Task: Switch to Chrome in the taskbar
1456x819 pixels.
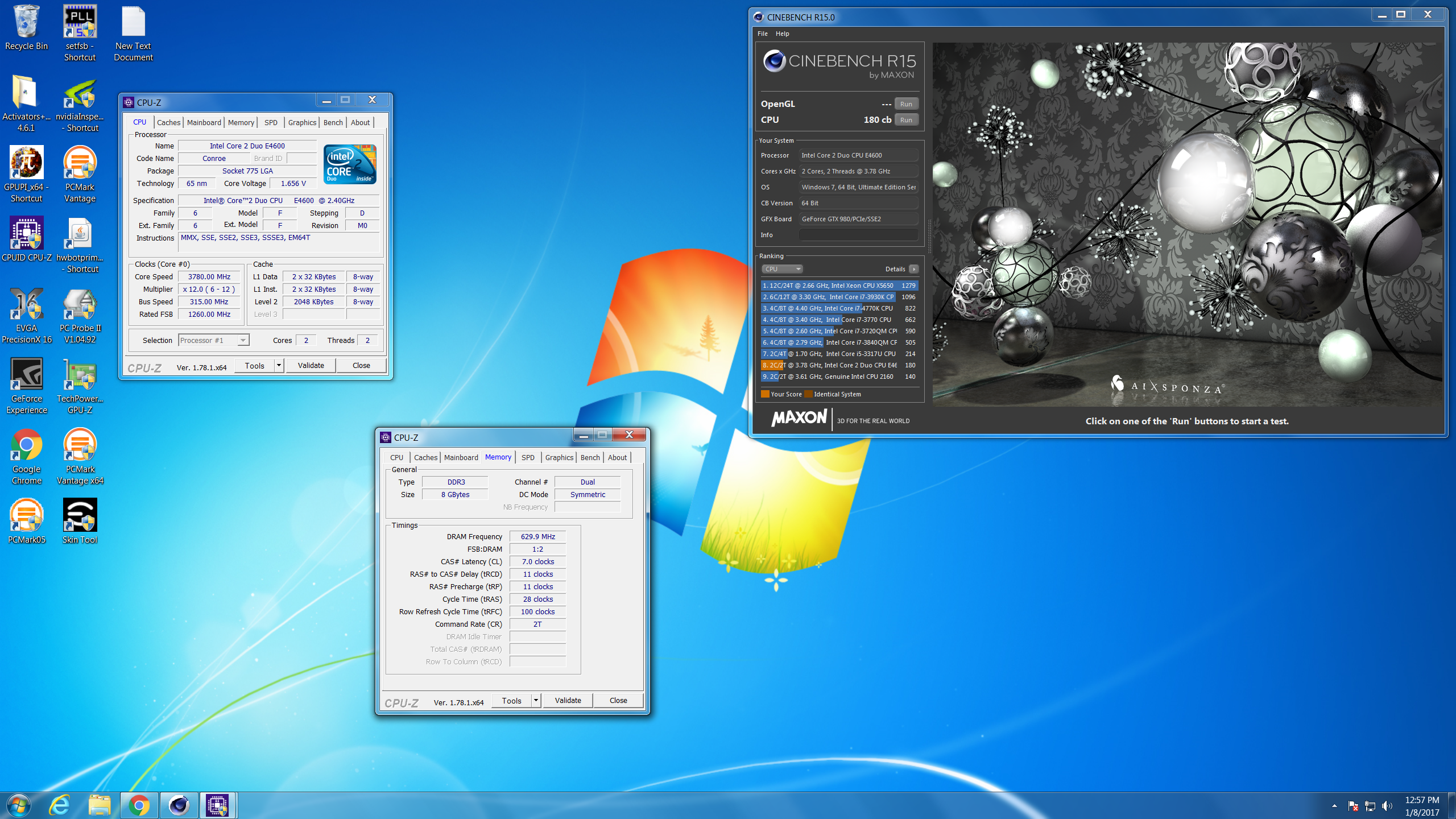Action: tap(139, 805)
